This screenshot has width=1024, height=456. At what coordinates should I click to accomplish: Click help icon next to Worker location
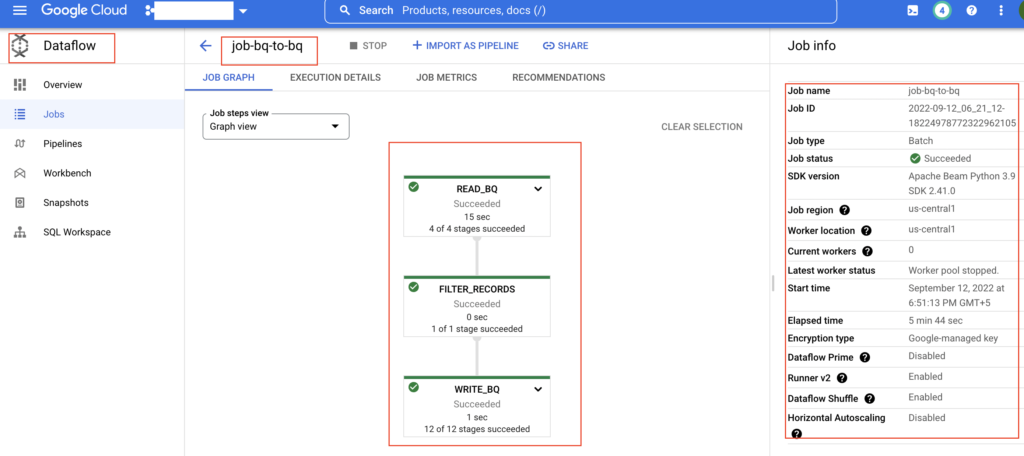pyautogui.click(x=866, y=231)
